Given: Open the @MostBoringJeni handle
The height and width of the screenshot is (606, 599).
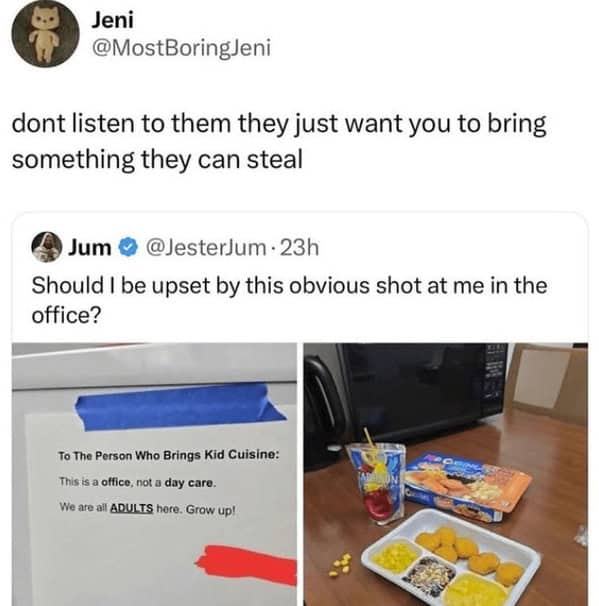Looking at the screenshot, I should [181, 48].
